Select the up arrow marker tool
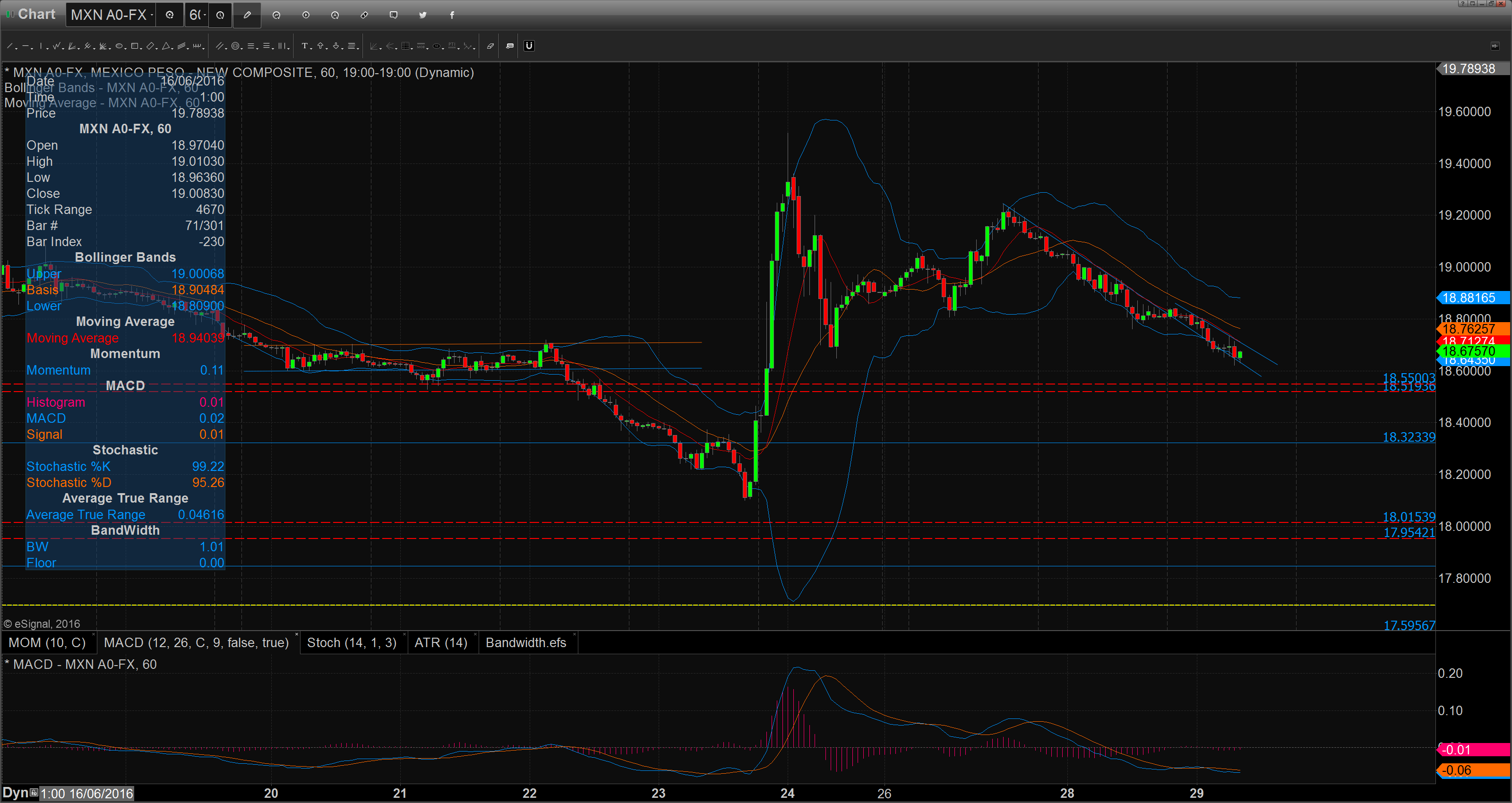This screenshot has height=803, width=1512. click(320, 46)
